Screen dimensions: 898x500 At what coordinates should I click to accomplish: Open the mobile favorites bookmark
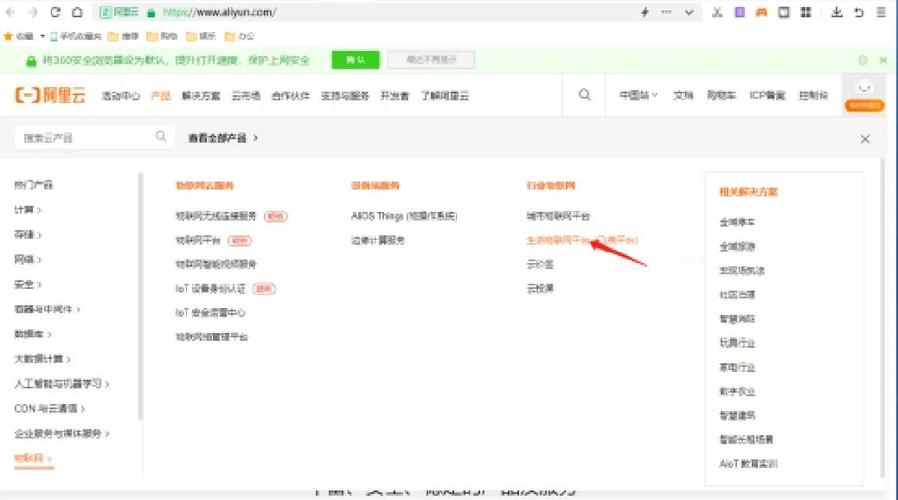coord(76,36)
